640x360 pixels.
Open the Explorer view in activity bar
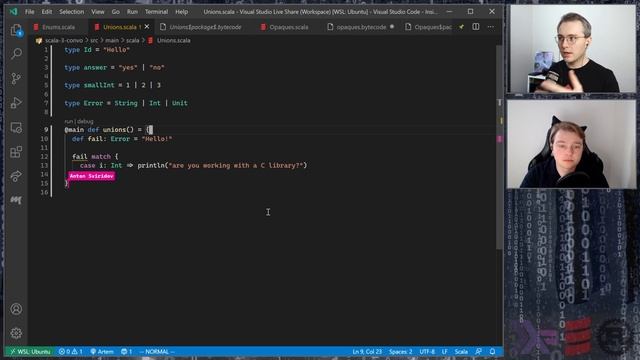pos(16,30)
